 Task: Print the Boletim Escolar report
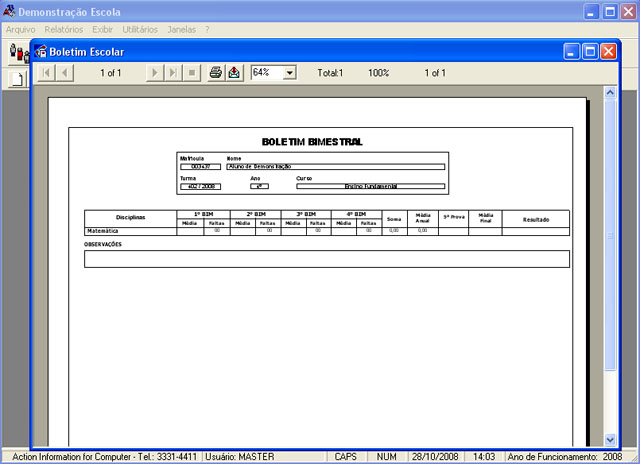click(x=215, y=73)
